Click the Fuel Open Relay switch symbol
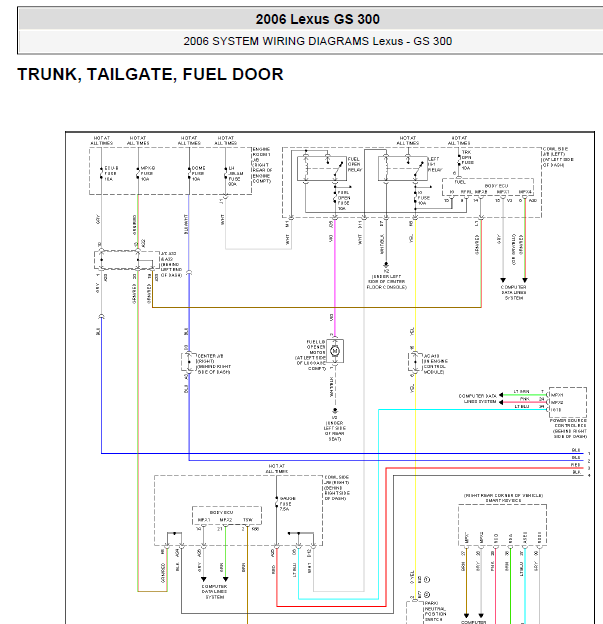603x624 pixels. pyautogui.click(x=322, y=168)
